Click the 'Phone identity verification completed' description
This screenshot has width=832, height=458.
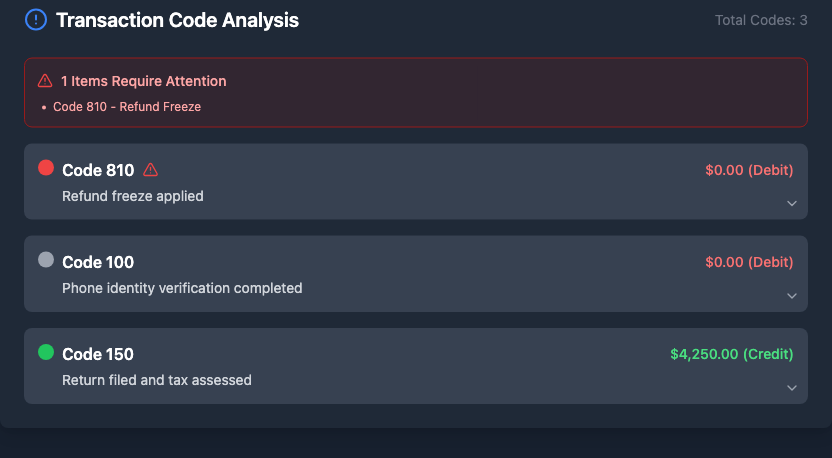182,288
